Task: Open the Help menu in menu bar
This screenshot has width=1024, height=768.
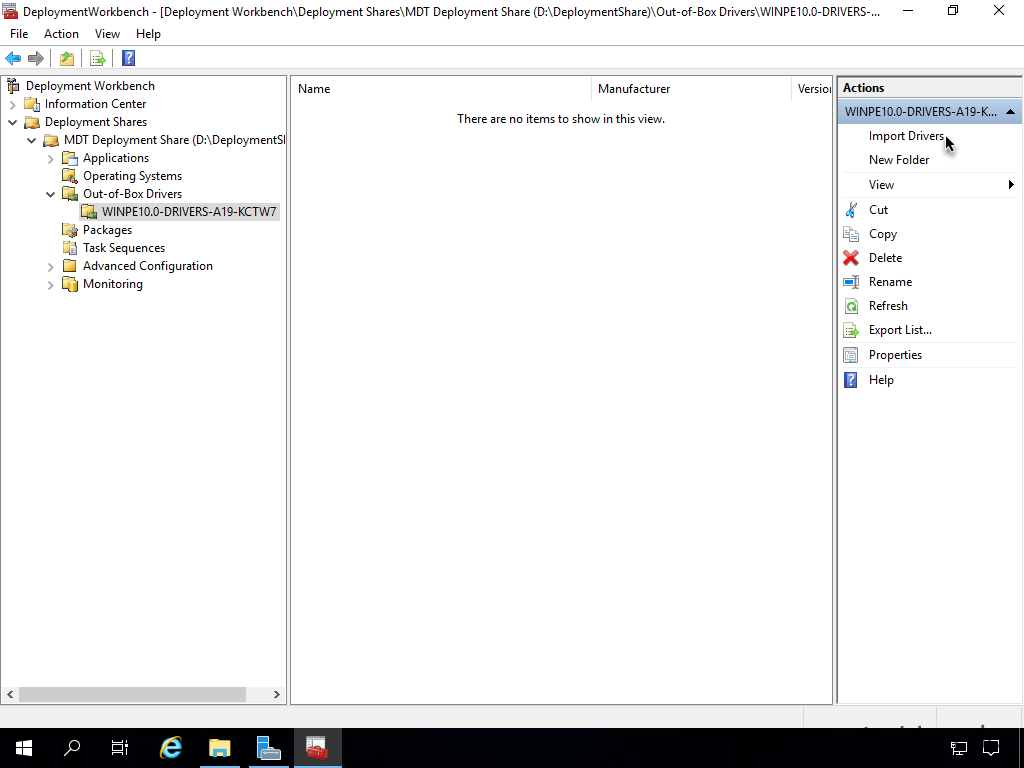Action: (148, 34)
